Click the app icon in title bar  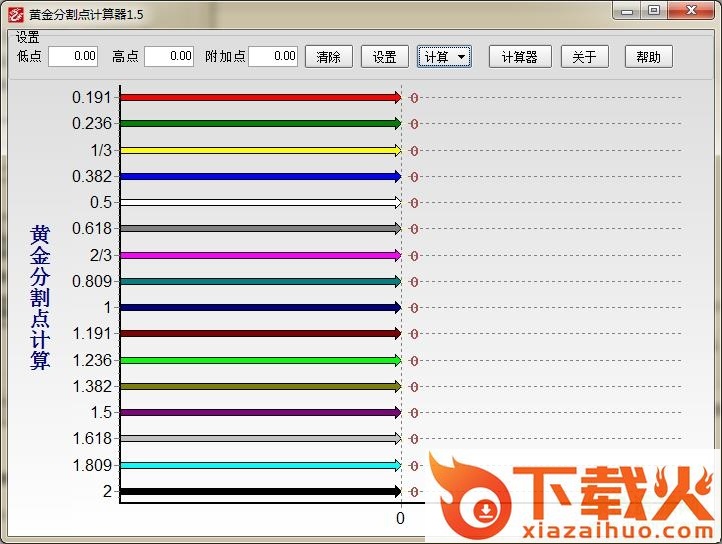coord(16,14)
